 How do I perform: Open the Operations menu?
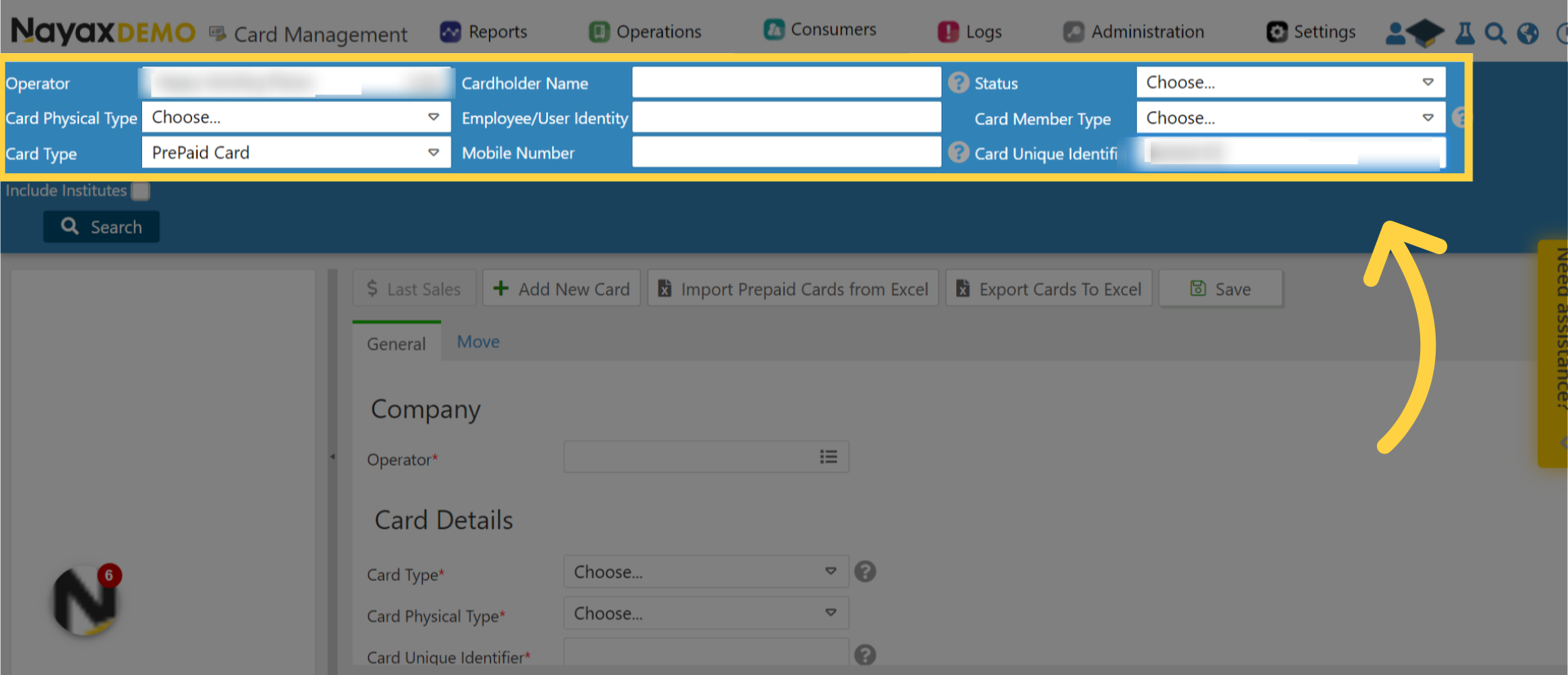pos(645,32)
